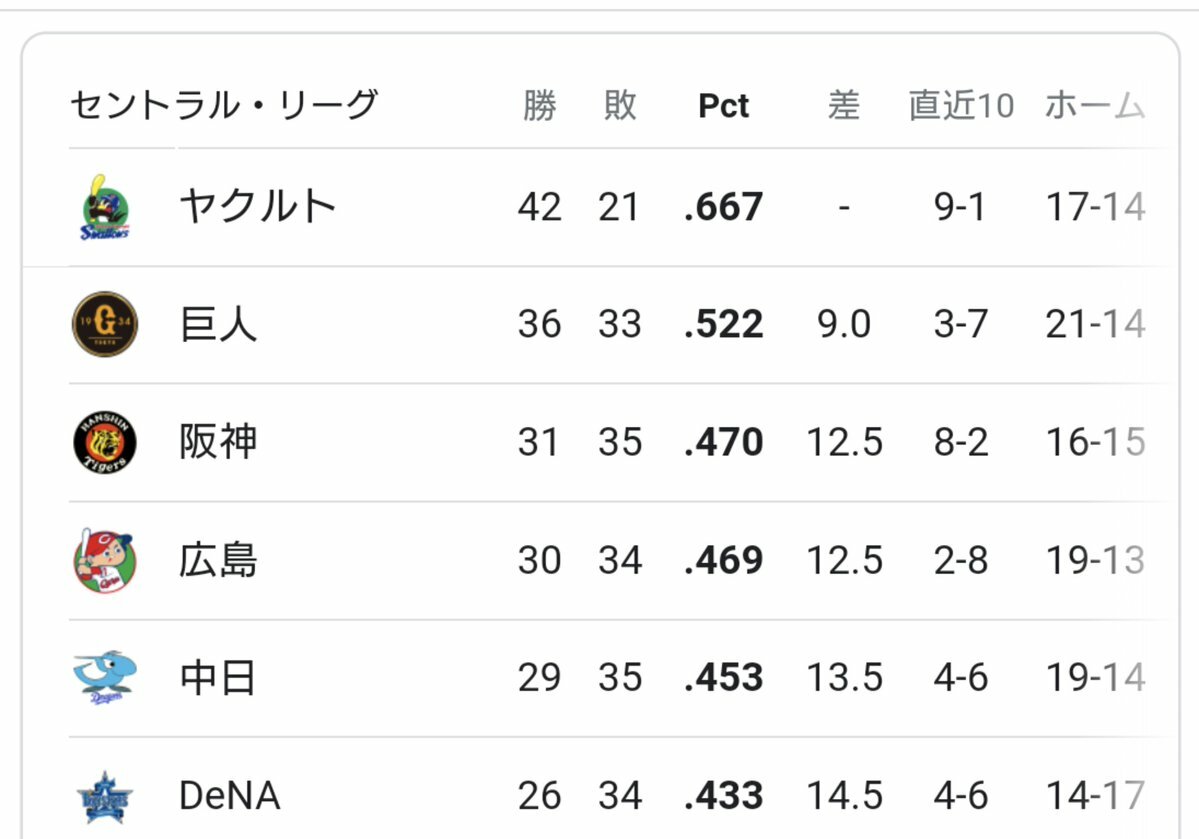
Task: Open the 中日 team name
Action: click(218, 678)
